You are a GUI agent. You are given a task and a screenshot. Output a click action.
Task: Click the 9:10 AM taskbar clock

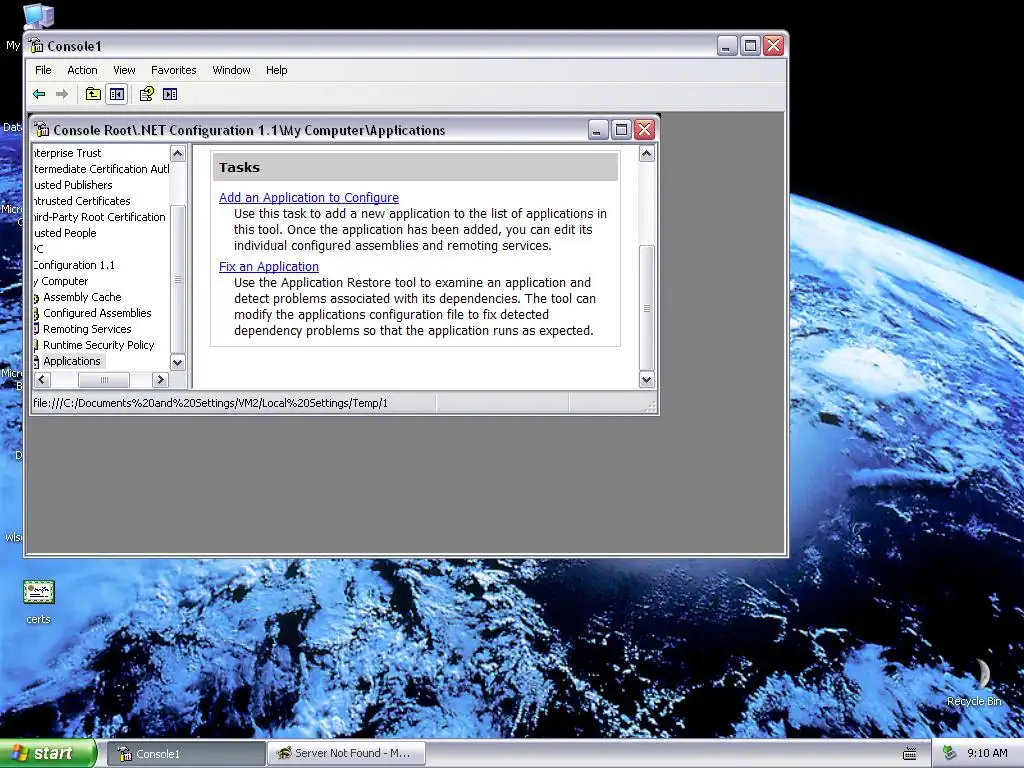(987, 753)
